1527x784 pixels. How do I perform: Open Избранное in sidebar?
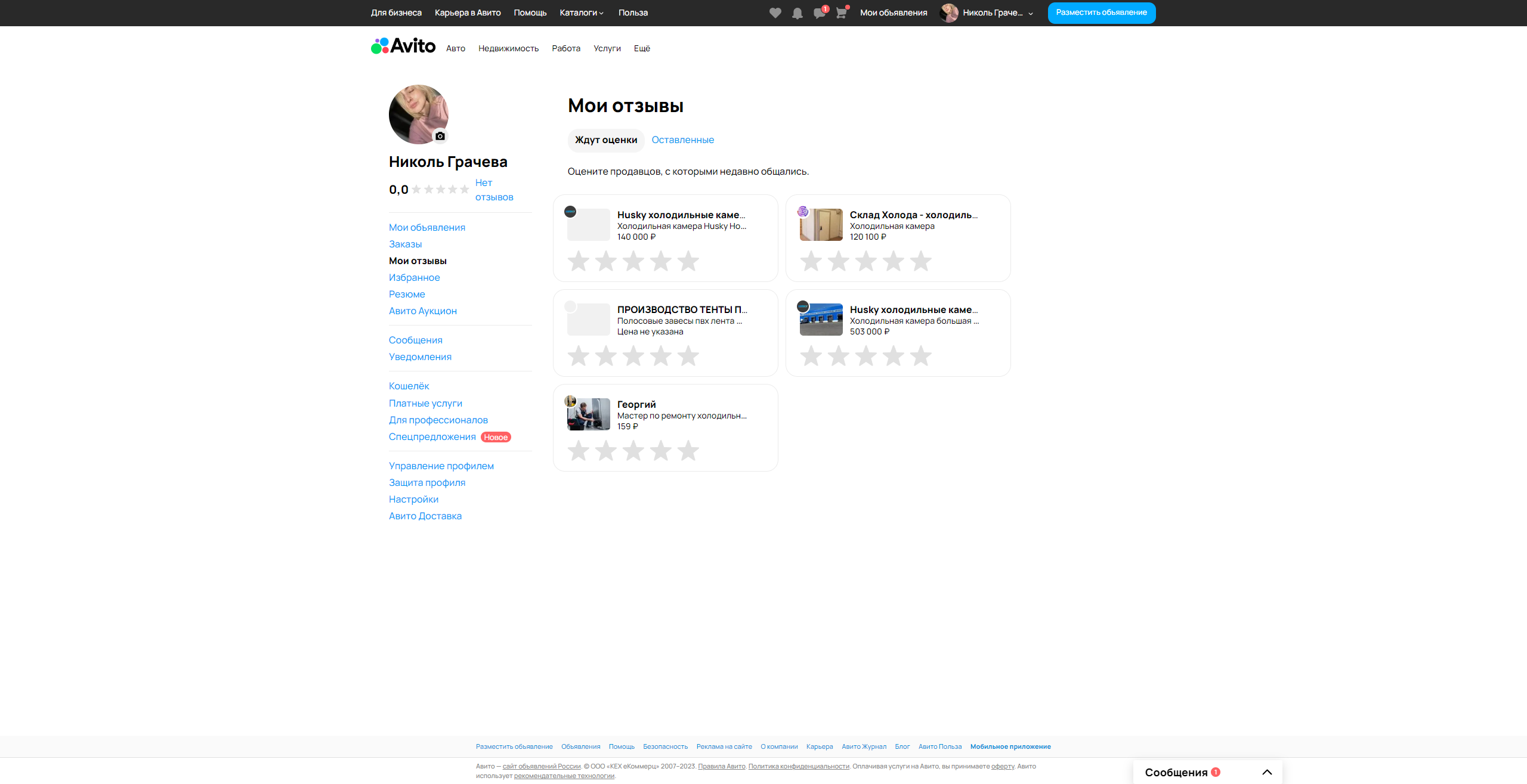415,278
